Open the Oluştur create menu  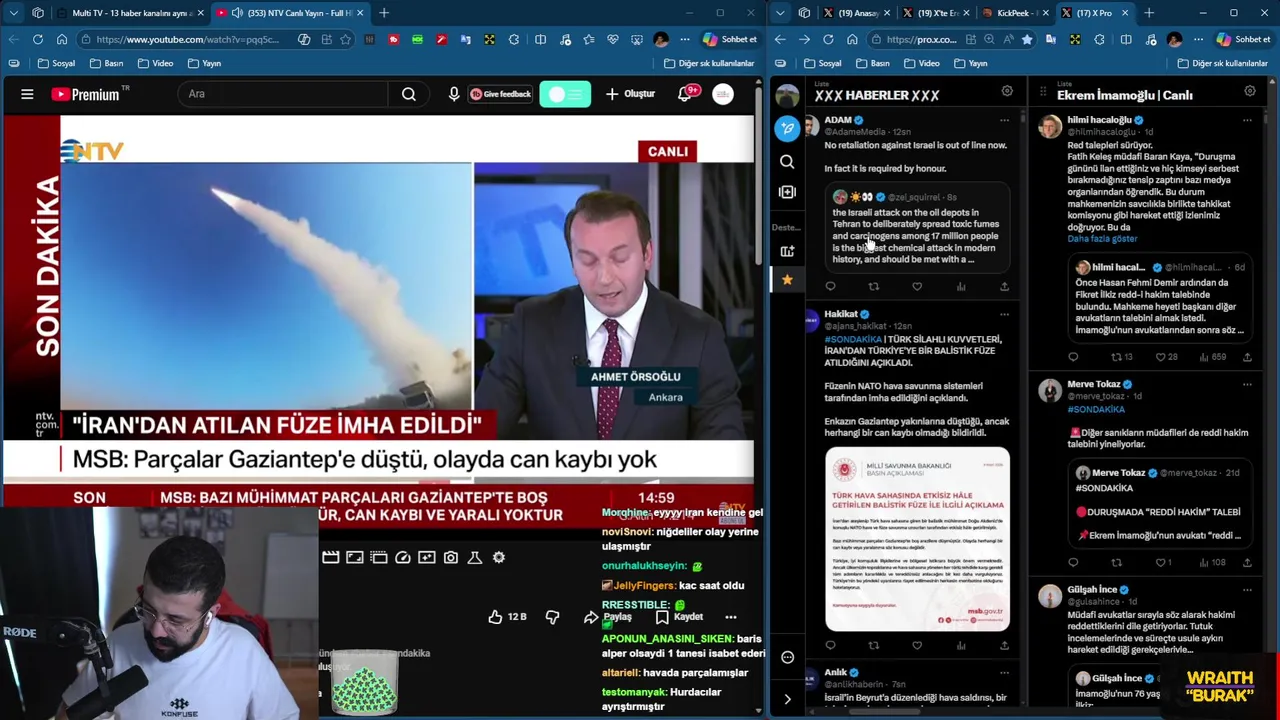pos(630,94)
